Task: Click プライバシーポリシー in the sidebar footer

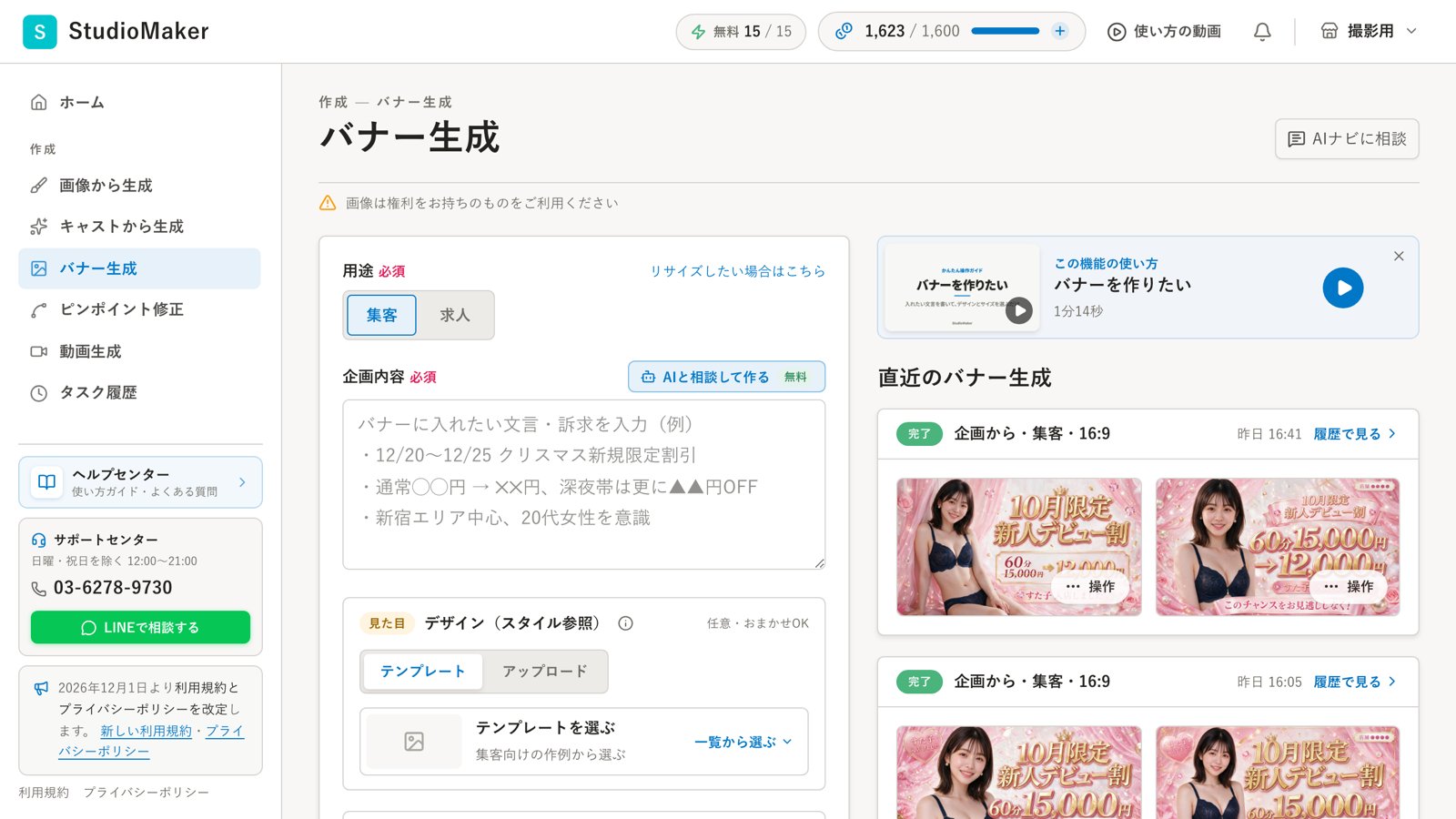Action: 147,793
